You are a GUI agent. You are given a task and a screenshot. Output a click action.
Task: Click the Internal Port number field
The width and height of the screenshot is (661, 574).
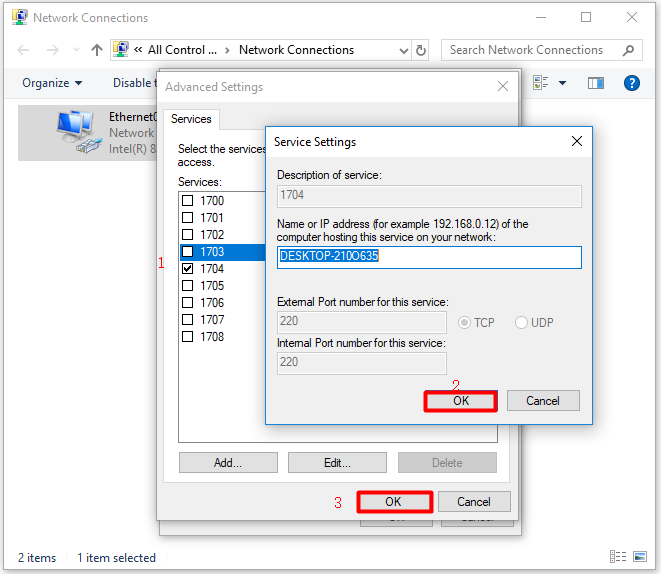point(362,363)
